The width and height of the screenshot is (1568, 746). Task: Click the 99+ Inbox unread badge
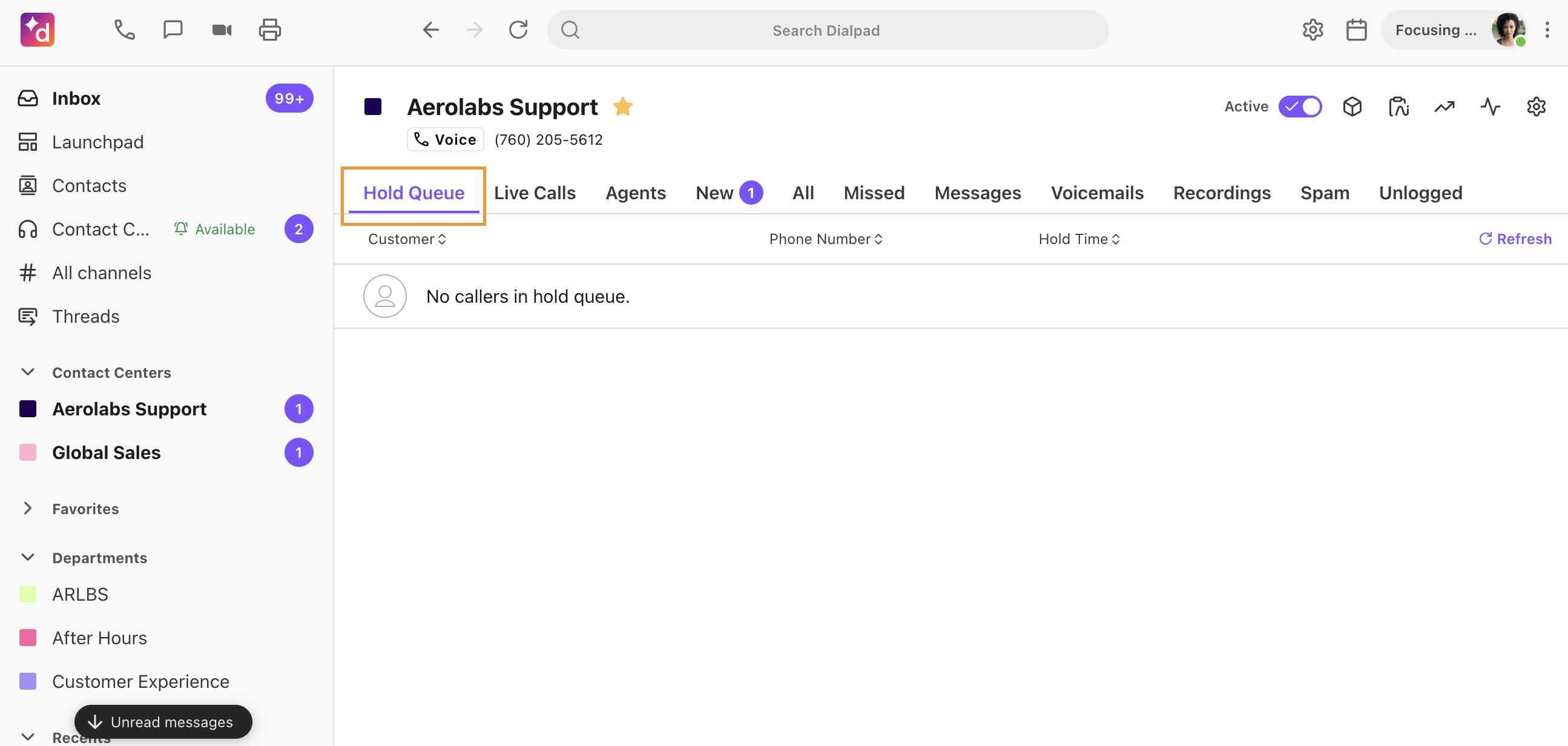click(289, 98)
